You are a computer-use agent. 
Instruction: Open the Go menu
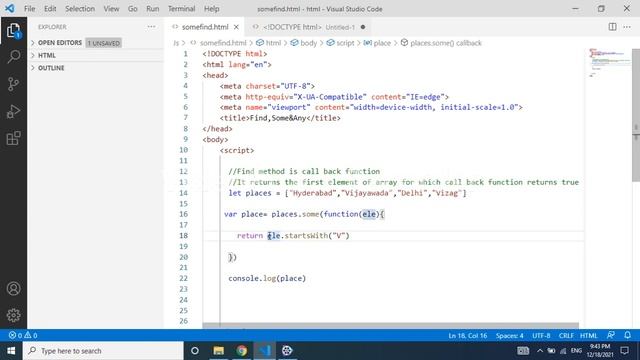(133, 9)
